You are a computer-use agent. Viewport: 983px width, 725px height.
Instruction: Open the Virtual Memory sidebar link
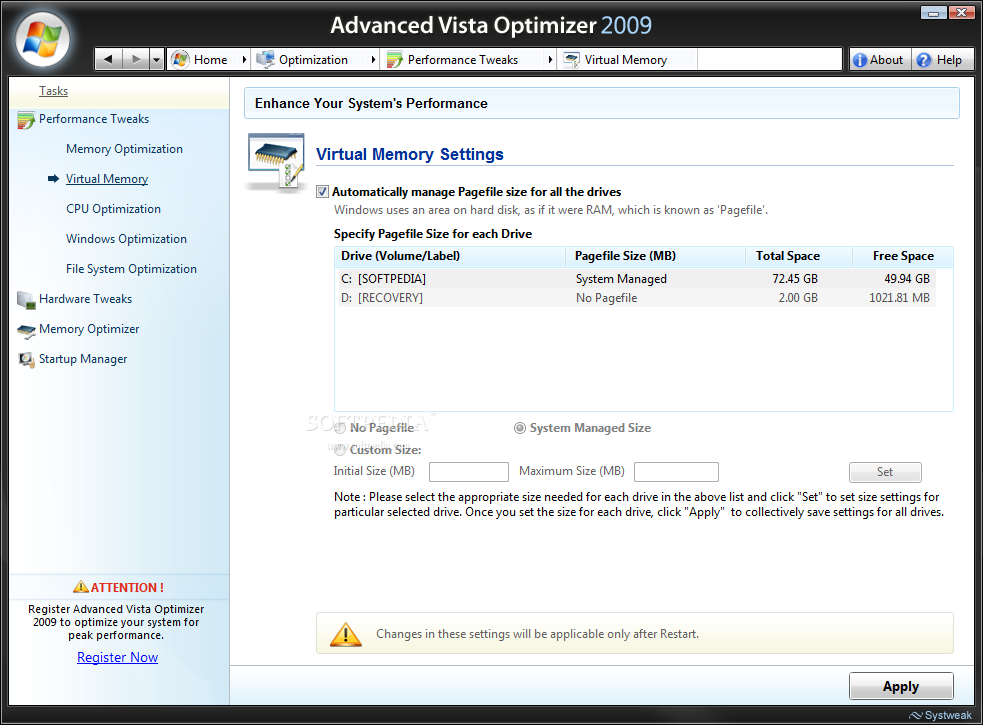click(x=107, y=179)
